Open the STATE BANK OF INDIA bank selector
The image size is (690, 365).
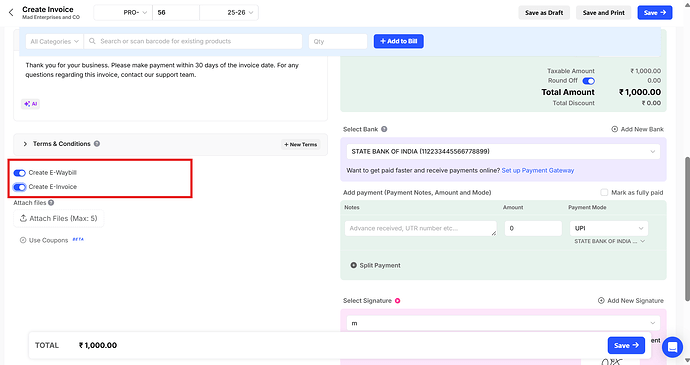click(503, 151)
